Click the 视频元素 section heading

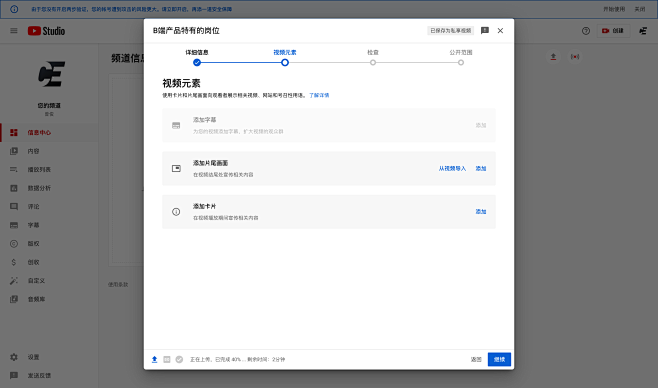pyautogui.click(x=181, y=83)
